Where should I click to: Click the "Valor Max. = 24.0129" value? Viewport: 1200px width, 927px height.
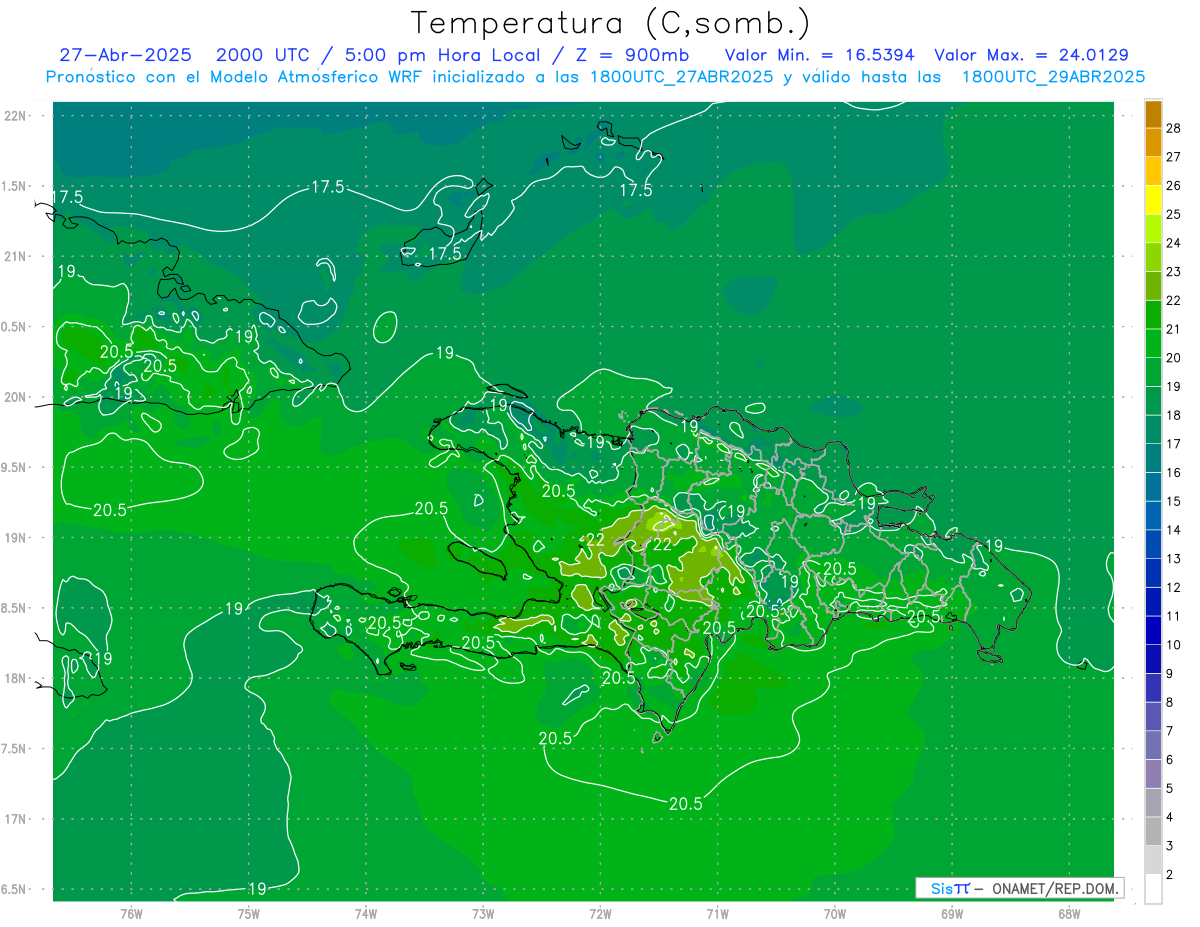coord(1031,55)
